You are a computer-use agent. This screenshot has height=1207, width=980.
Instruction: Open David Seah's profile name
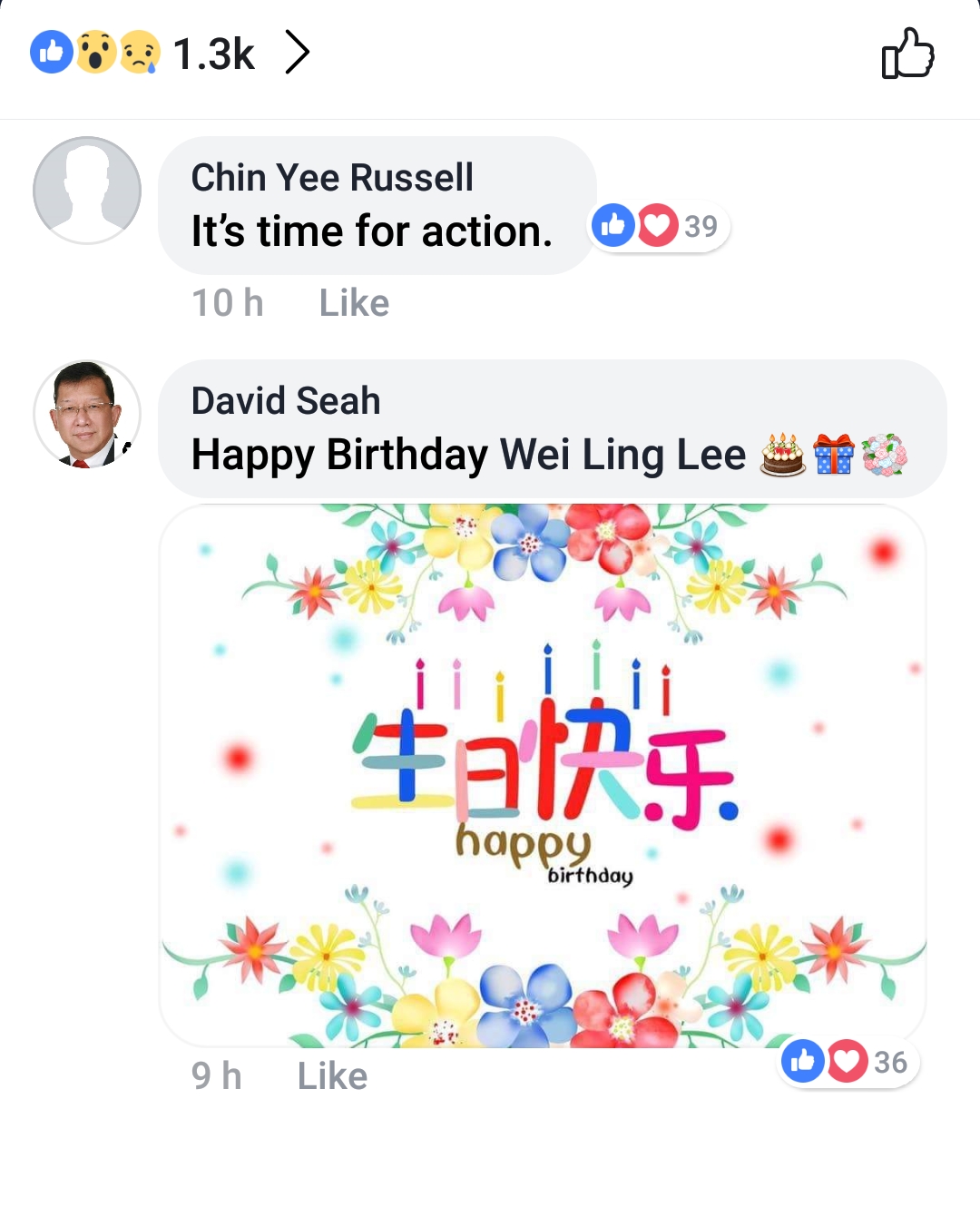286,400
